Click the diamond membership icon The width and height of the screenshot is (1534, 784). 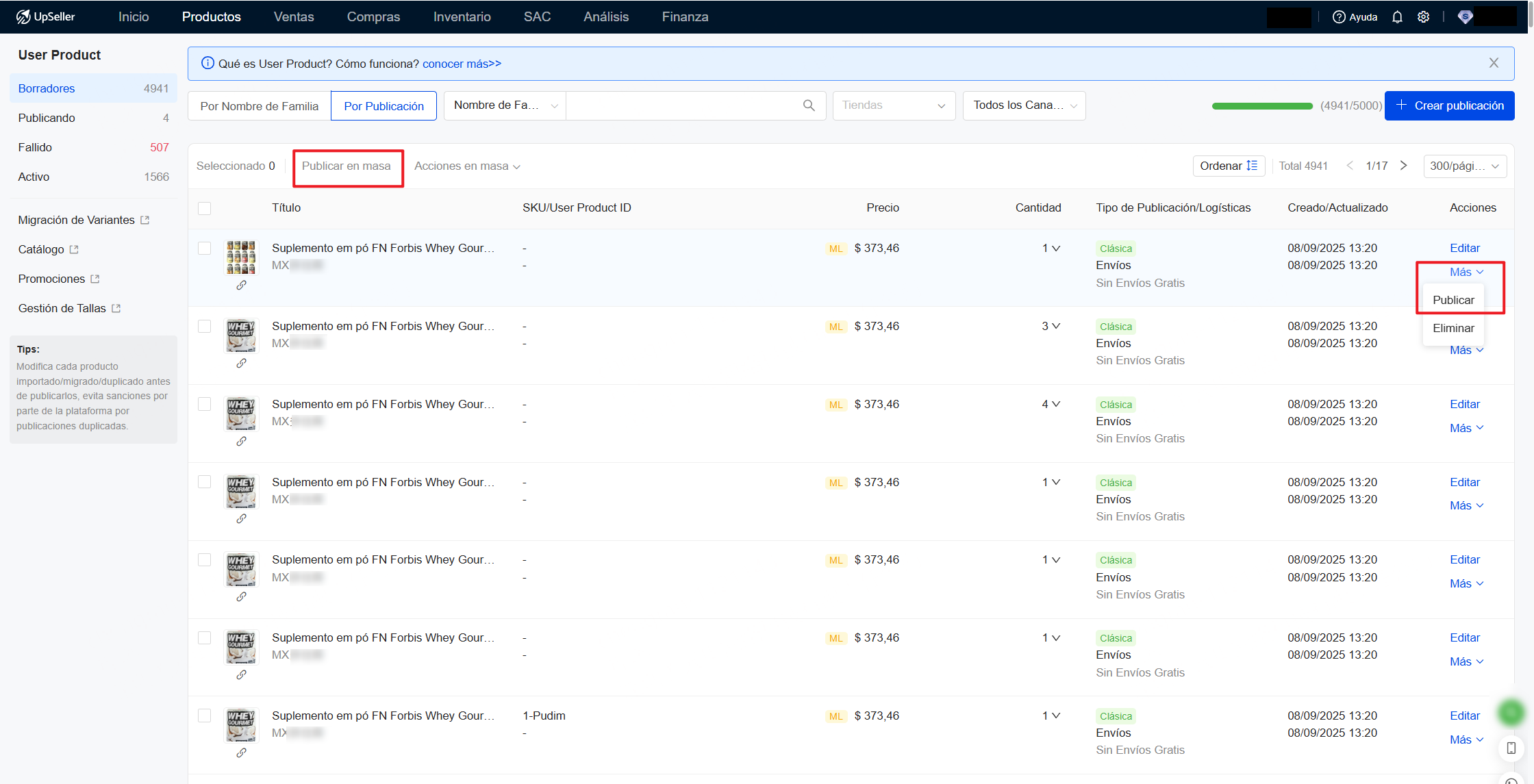1465,17
